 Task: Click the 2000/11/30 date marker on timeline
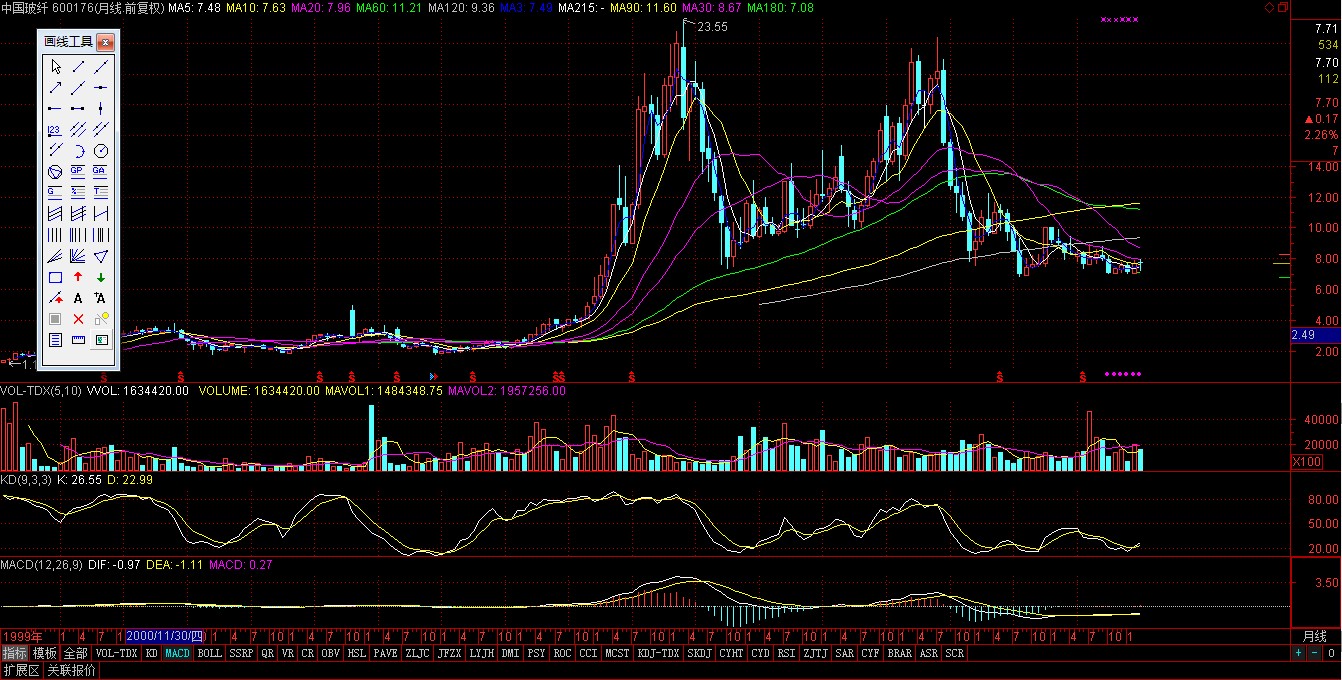(x=165, y=636)
